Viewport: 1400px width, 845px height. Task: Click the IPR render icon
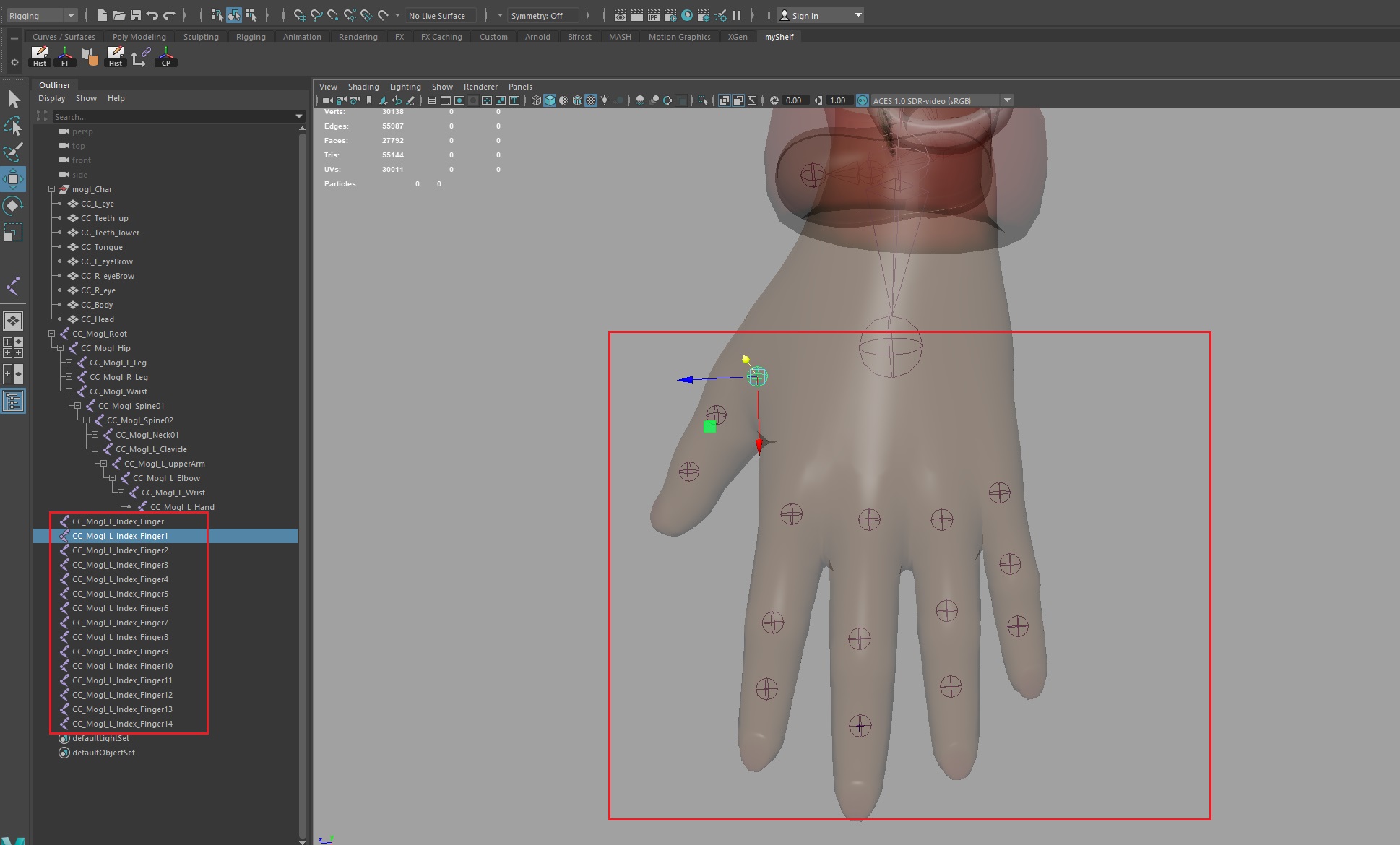(x=654, y=15)
